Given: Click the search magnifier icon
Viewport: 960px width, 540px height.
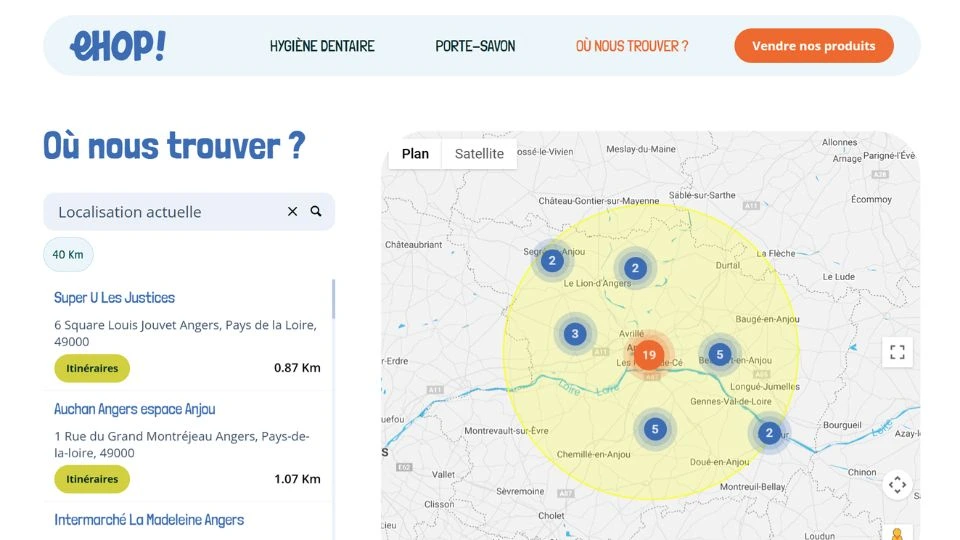Looking at the screenshot, I should pos(316,211).
